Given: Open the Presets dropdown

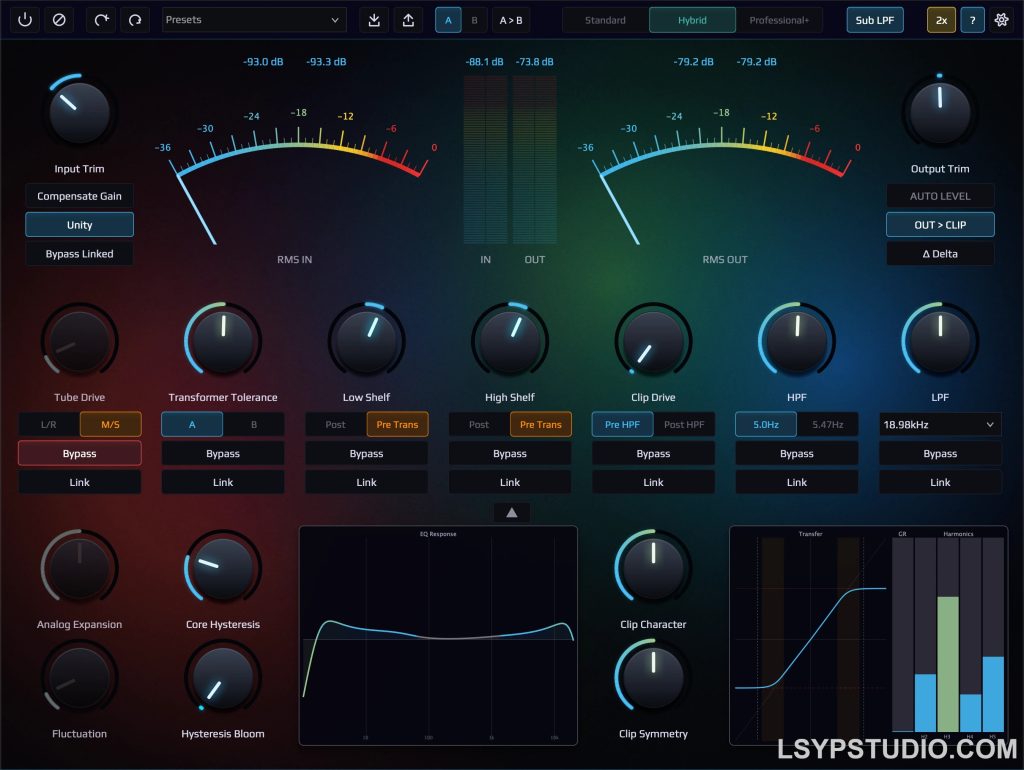Looking at the screenshot, I should click(x=254, y=19).
